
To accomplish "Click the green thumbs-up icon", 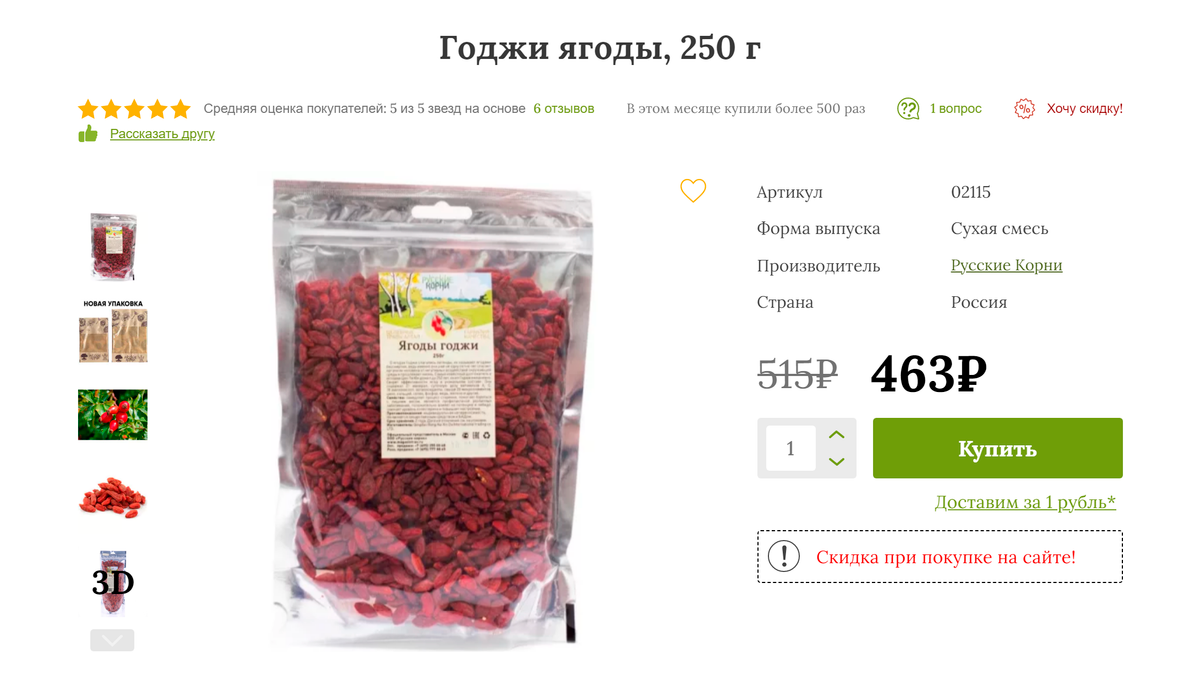I will point(88,134).
